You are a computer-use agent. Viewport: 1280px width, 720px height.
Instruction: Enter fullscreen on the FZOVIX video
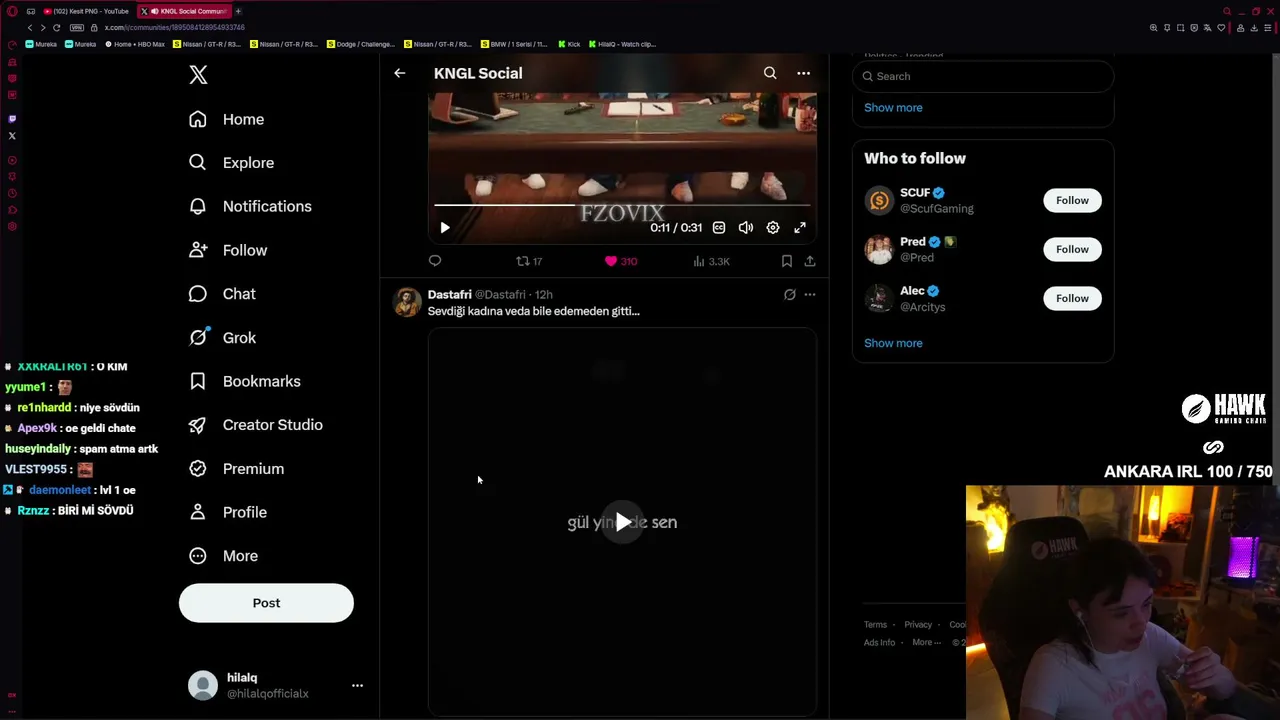(x=800, y=228)
